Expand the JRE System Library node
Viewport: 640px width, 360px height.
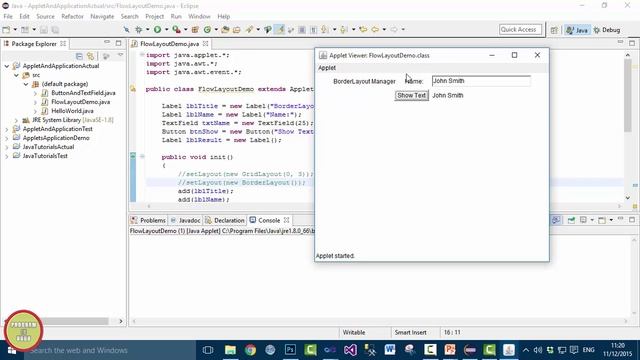coord(16,120)
